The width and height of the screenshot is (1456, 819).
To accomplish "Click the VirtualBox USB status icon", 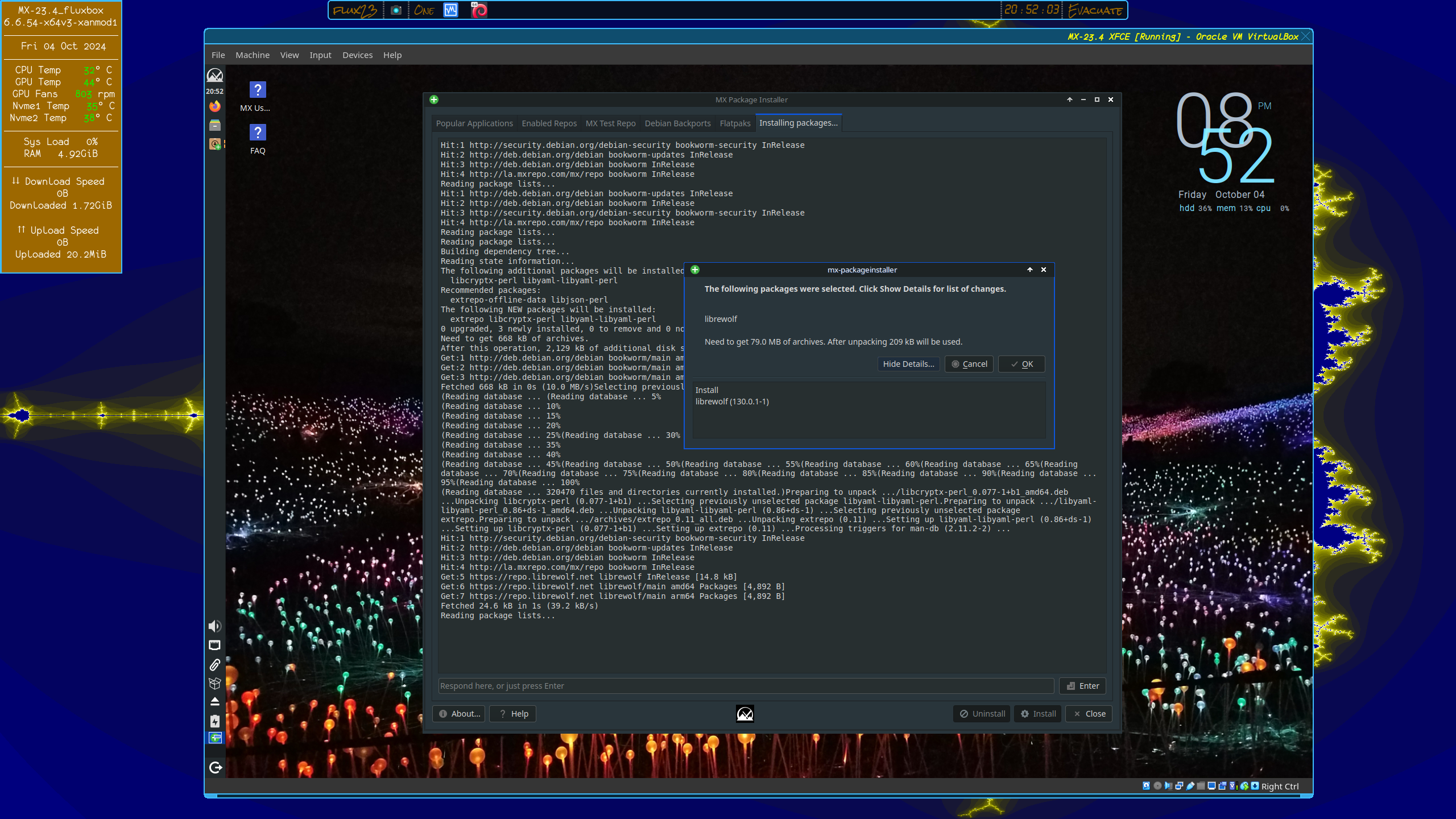I will click(1190, 786).
